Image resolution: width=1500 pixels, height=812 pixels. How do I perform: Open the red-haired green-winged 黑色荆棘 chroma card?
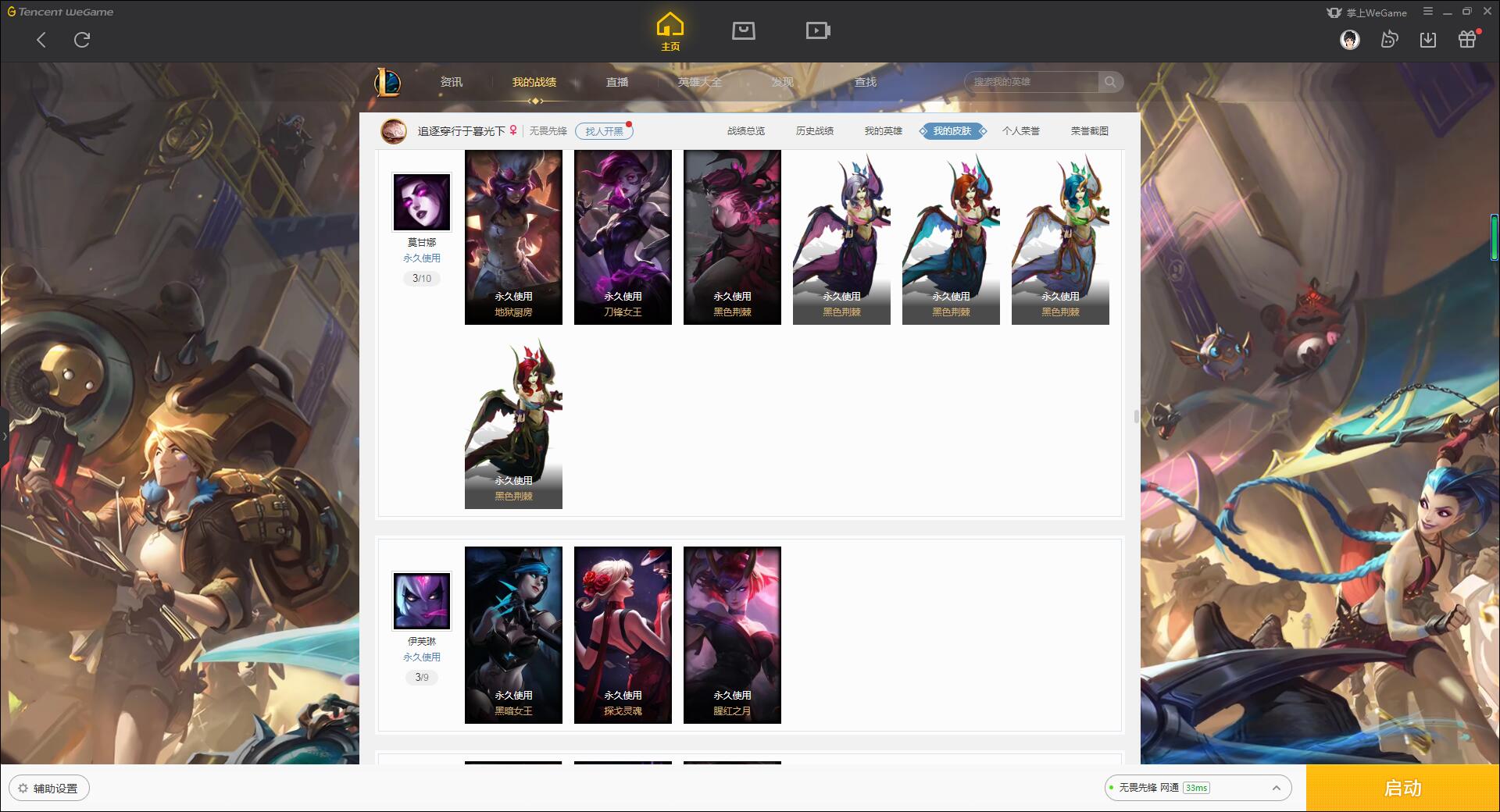point(513,422)
